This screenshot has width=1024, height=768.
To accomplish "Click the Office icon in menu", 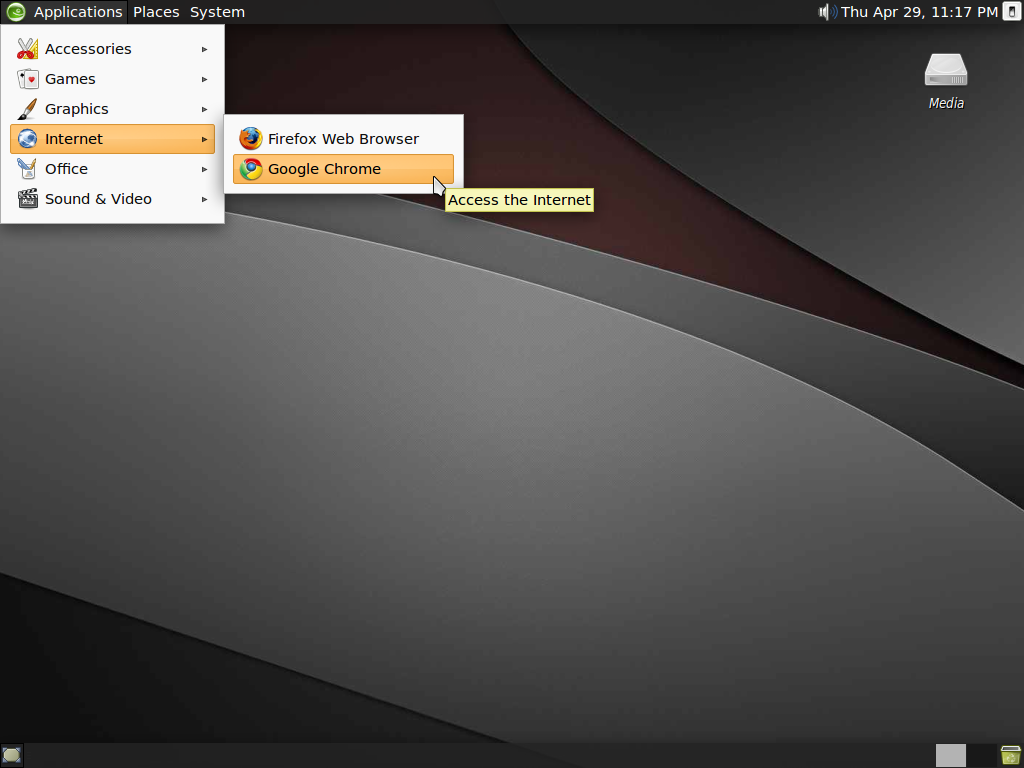I will [27, 169].
